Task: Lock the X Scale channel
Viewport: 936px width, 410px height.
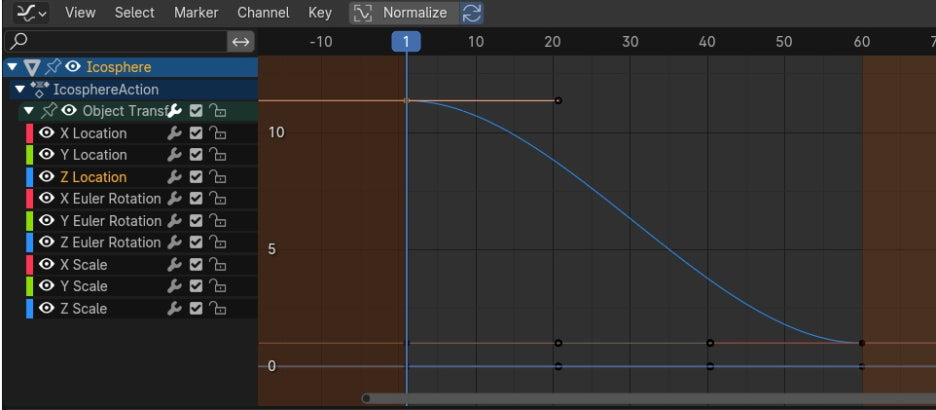Action: 218,264
